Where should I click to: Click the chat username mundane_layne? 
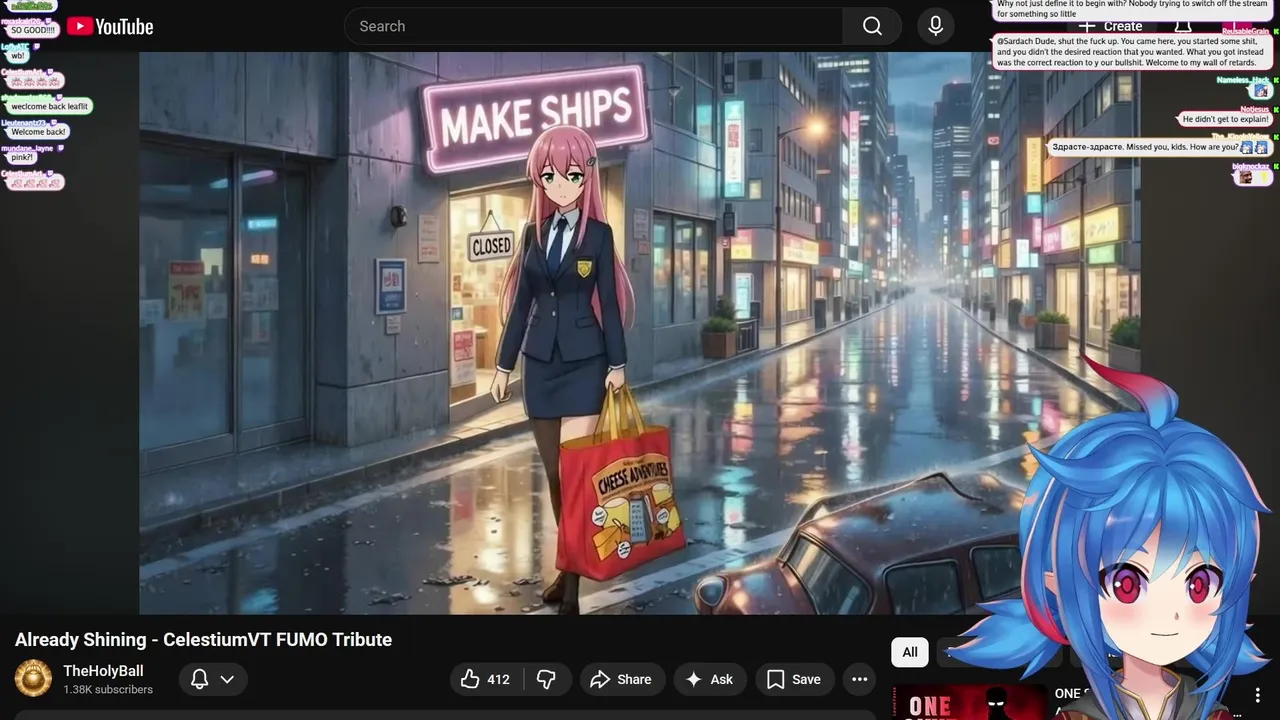[27, 148]
